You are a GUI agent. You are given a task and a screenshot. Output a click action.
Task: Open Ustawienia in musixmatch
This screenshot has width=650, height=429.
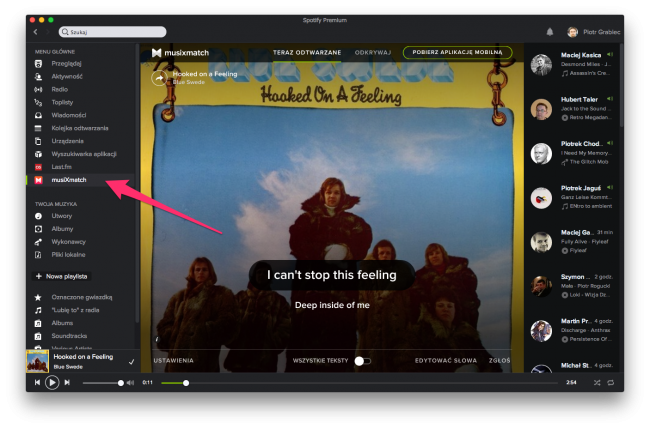[173, 361]
